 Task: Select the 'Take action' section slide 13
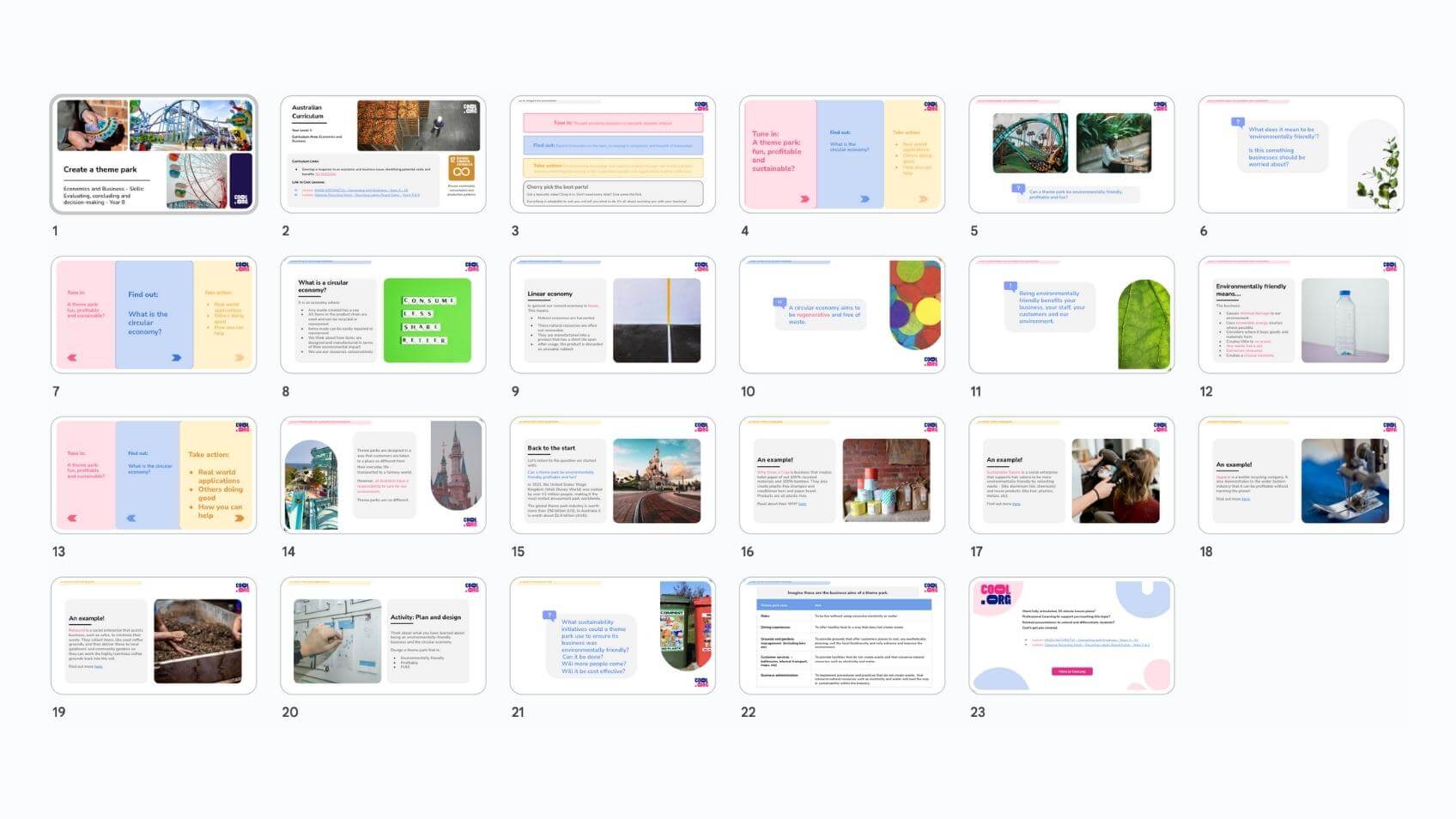154,476
